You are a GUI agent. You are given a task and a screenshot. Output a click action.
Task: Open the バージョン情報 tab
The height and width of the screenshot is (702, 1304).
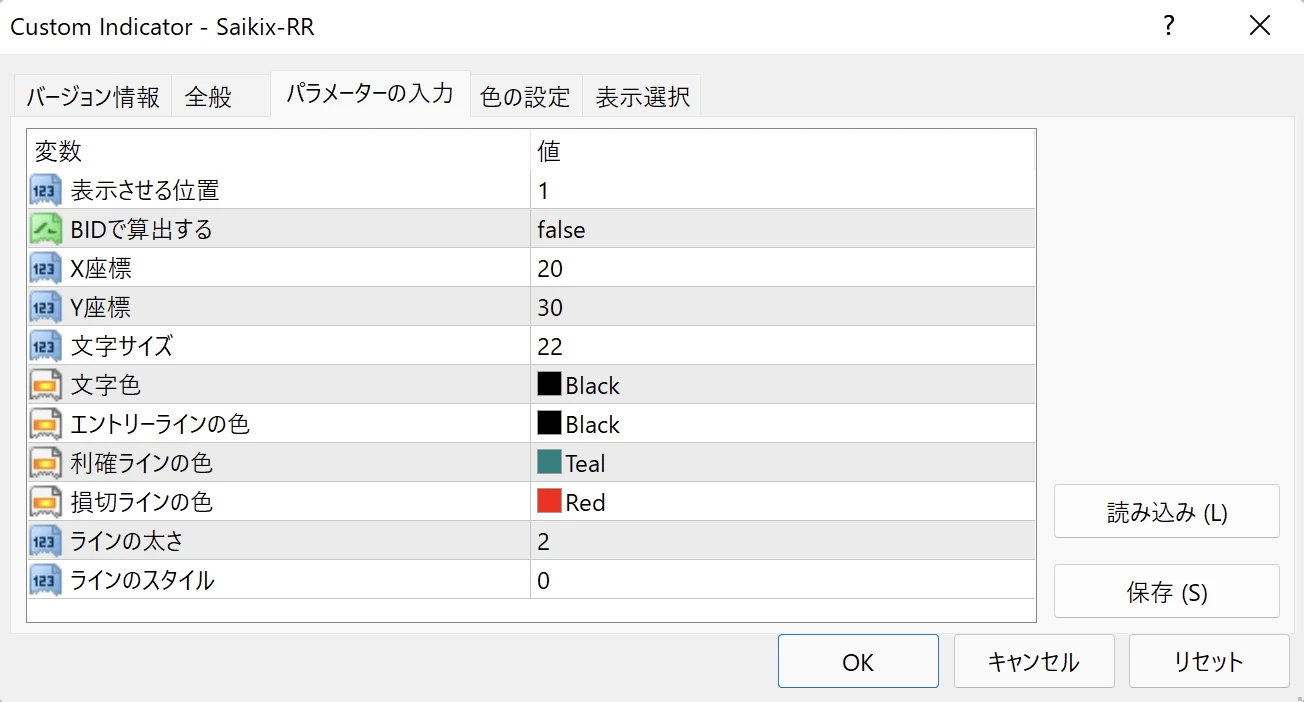coord(93,97)
